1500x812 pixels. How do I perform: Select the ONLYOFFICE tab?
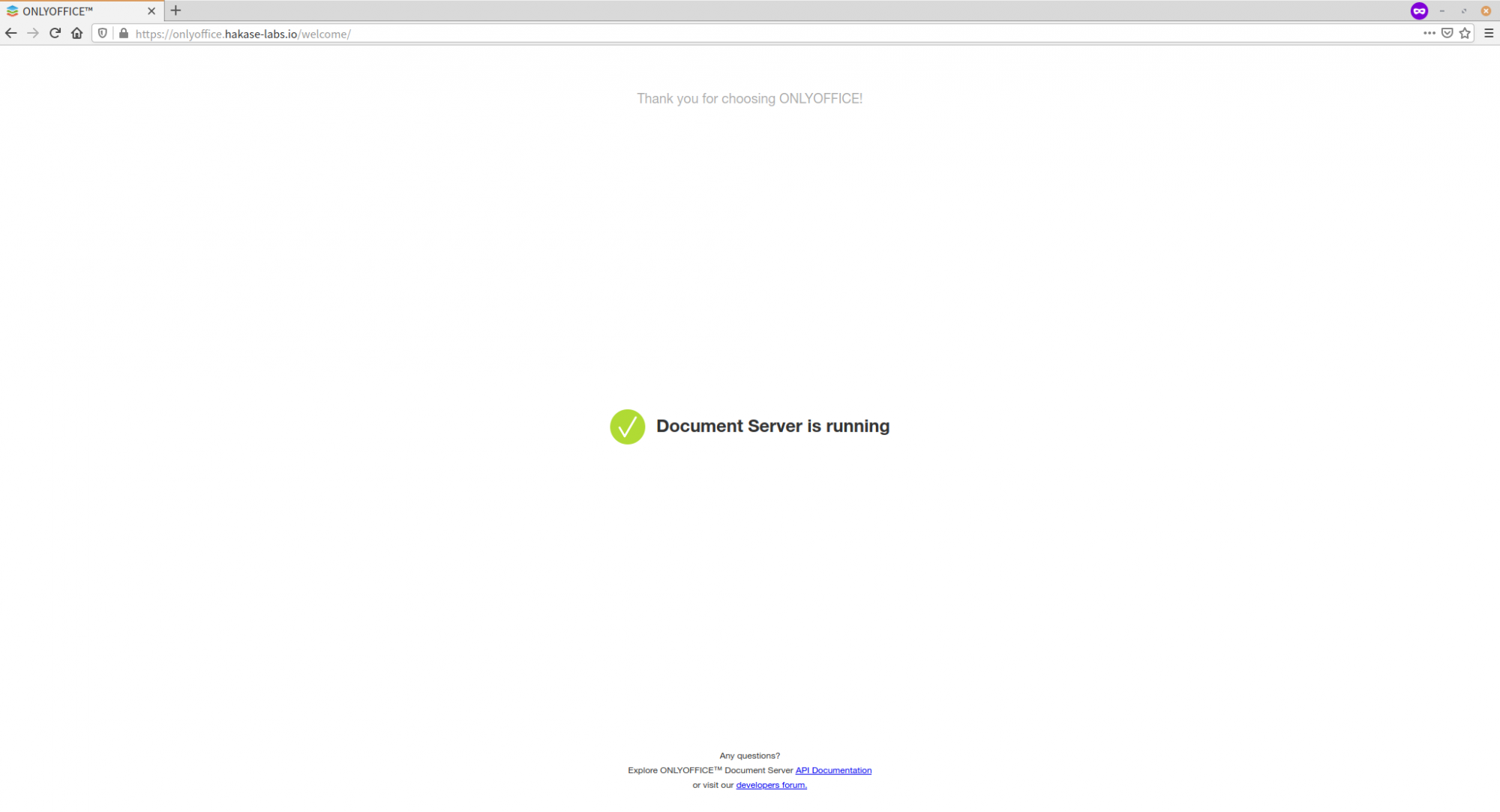(x=81, y=11)
